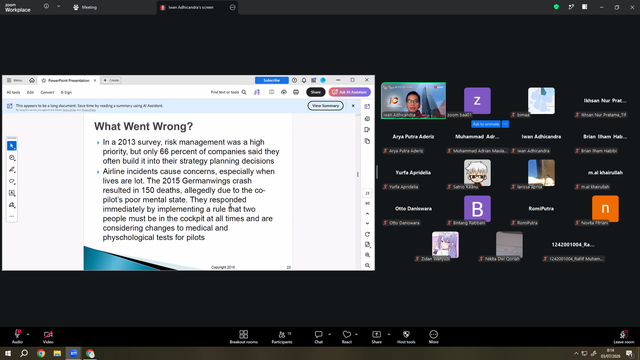Open the Meeting tab in Zoom
Image resolution: width=640 pixels, height=360 pixels.
click(x=85, y=7)
